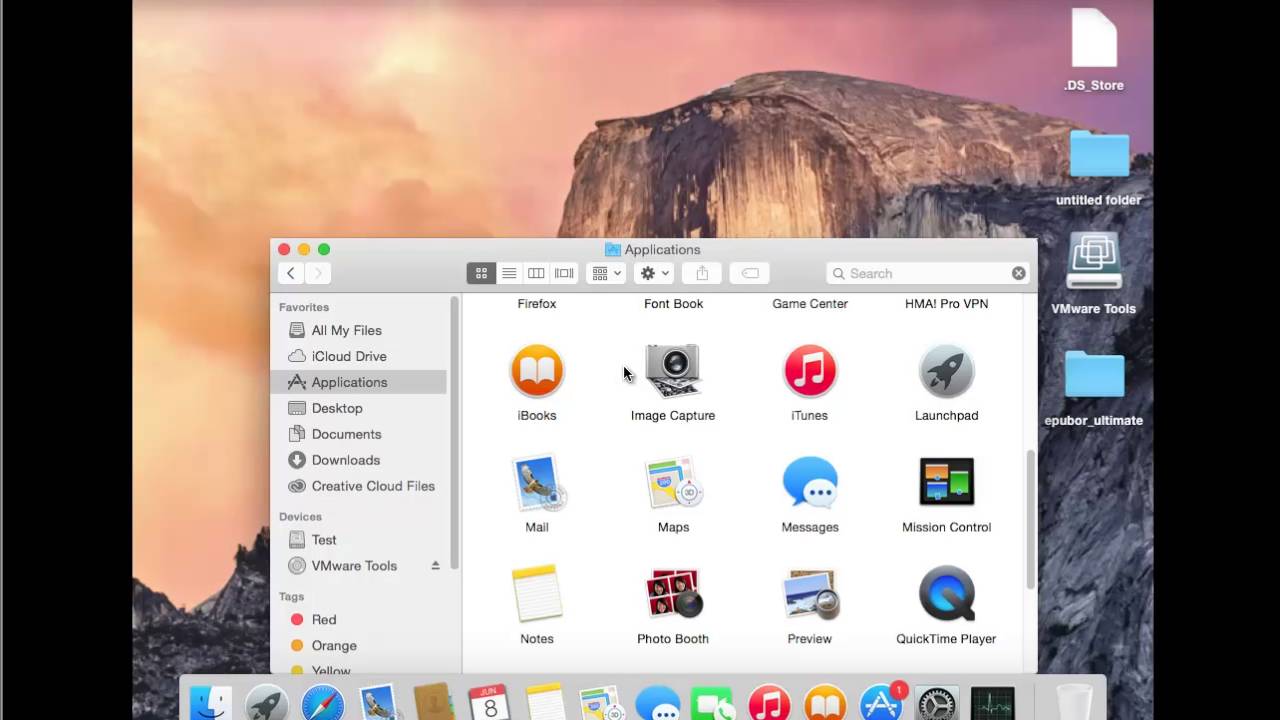1280x720 pixels.
Task: Open the iBooks app icon in Applications
Action: 537,371
